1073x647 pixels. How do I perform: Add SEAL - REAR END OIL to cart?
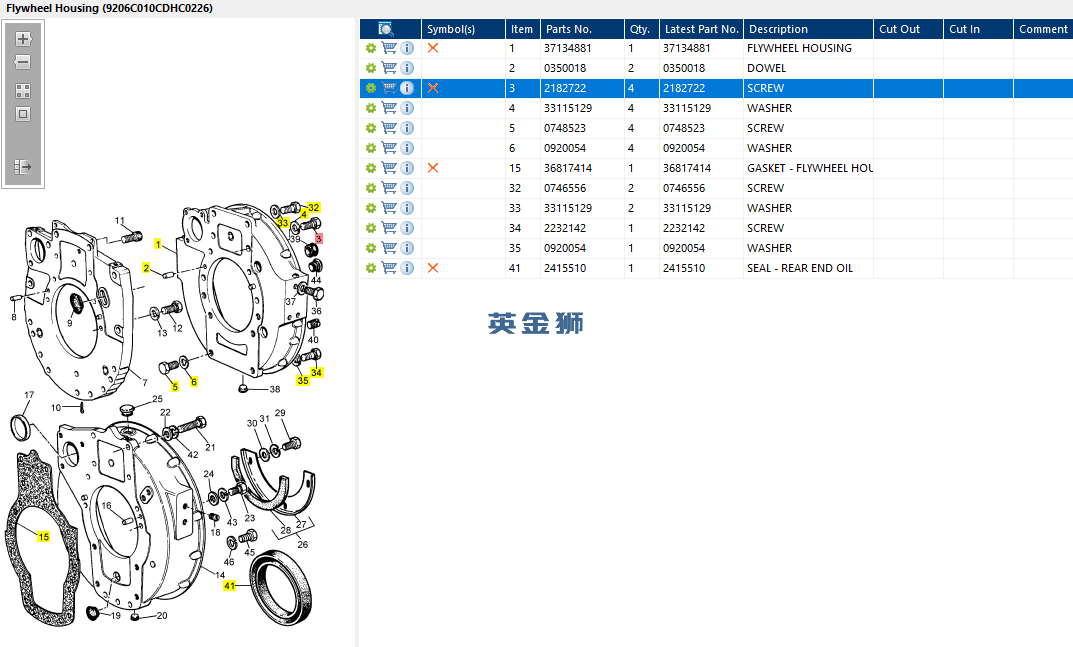(x=389, y=268)
